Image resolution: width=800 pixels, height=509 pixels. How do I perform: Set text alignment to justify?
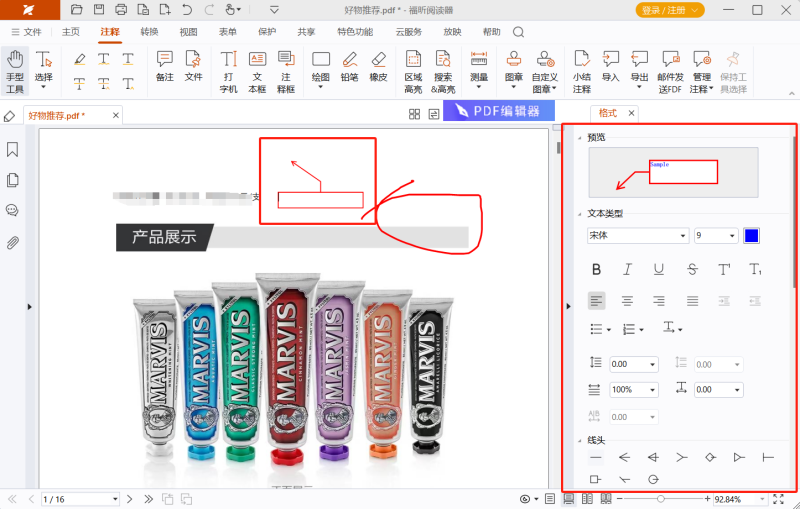coord(692,301)
